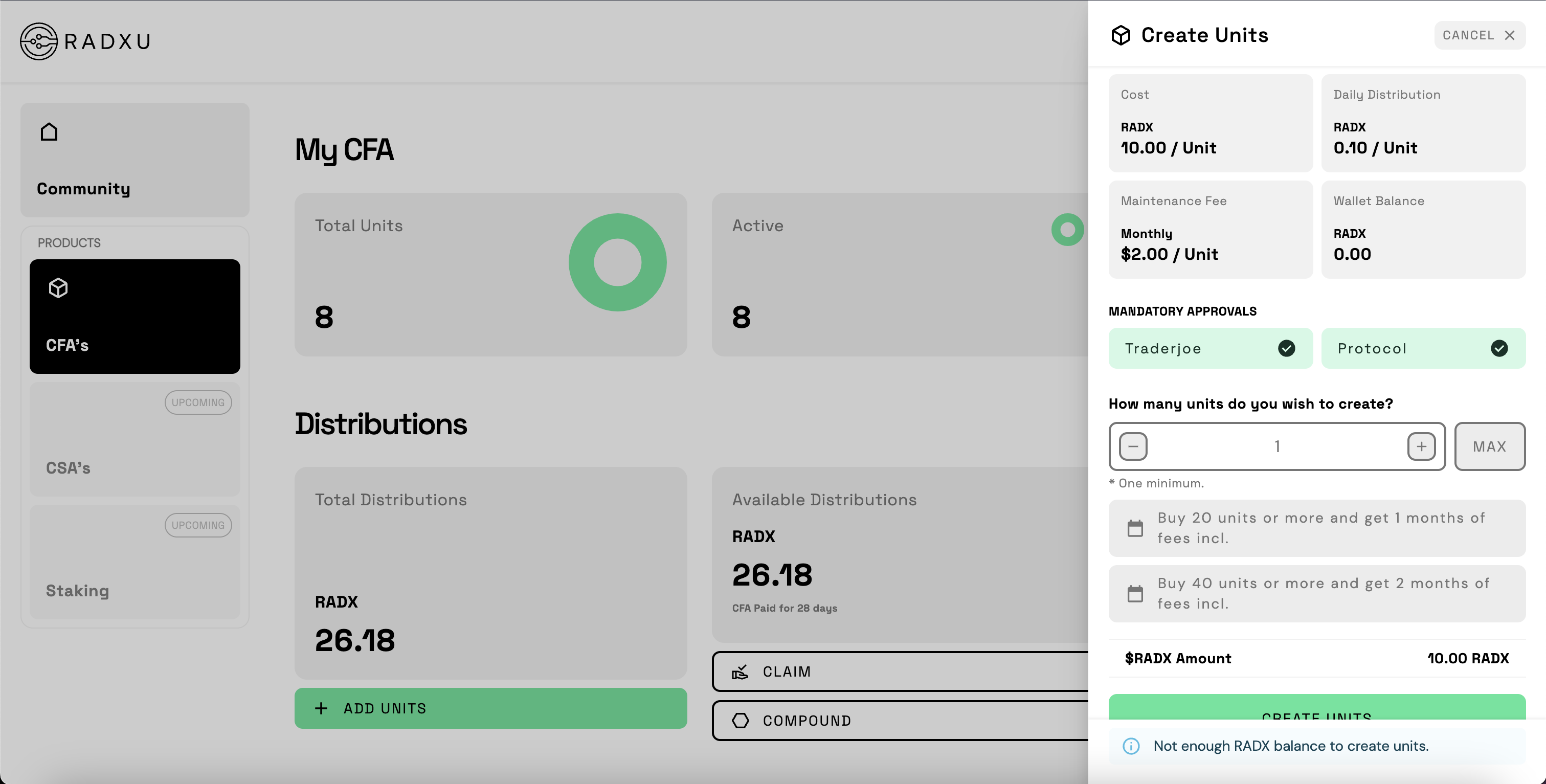The height and width of the screenshot is (784, 1546).
Task: Click the home icon in the Community card
Action: point(49,131)
